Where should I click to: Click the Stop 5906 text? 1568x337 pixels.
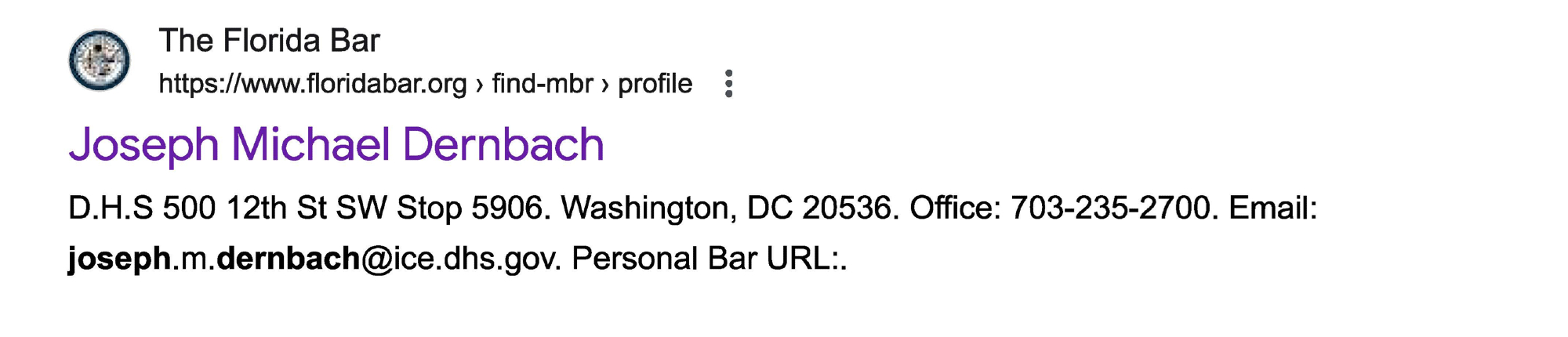click(x=474, y=208)
